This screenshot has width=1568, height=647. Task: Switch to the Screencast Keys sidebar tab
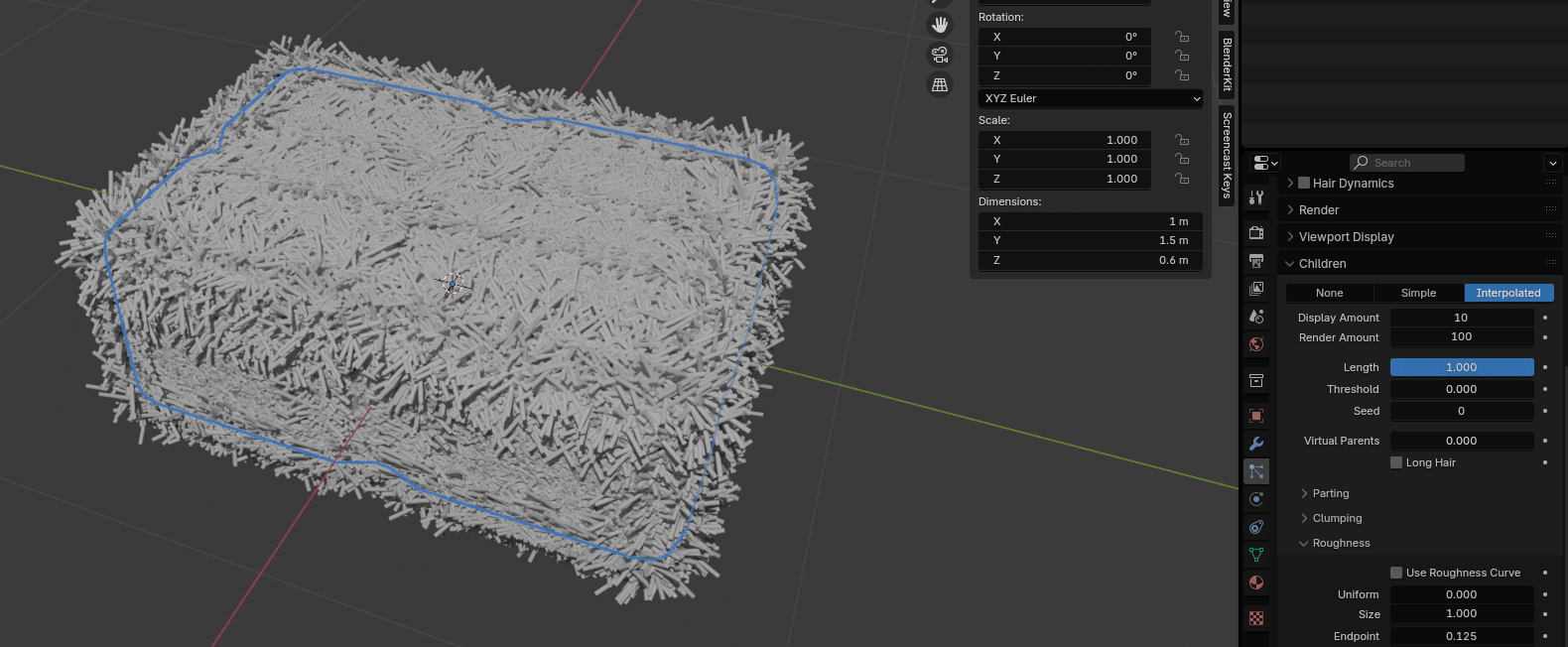pyautogui.click(x=1227, y=154)
